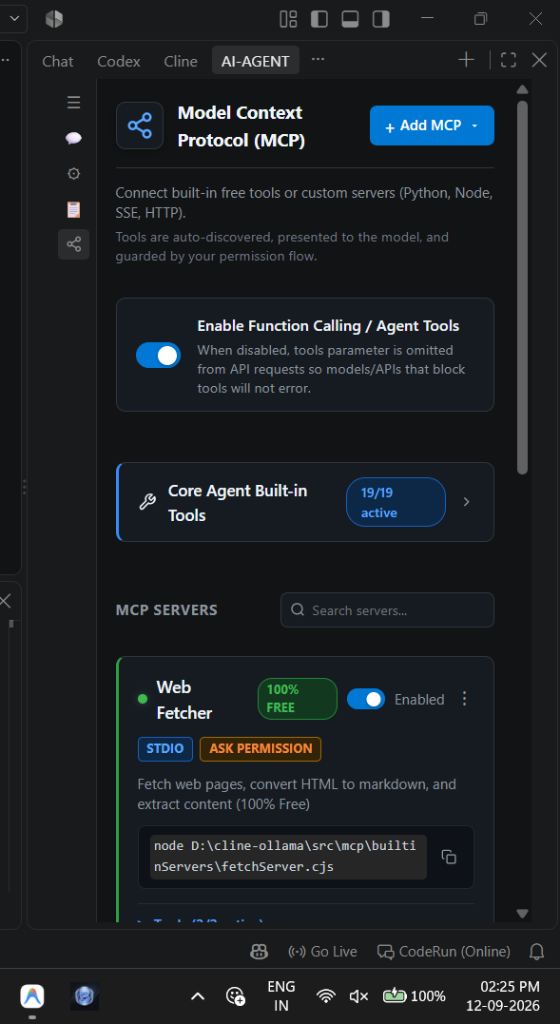Click the ASK PERMISSION badge
This screenshot has height=1024, width=560.
pyautogui.click(x=260, y=749)
